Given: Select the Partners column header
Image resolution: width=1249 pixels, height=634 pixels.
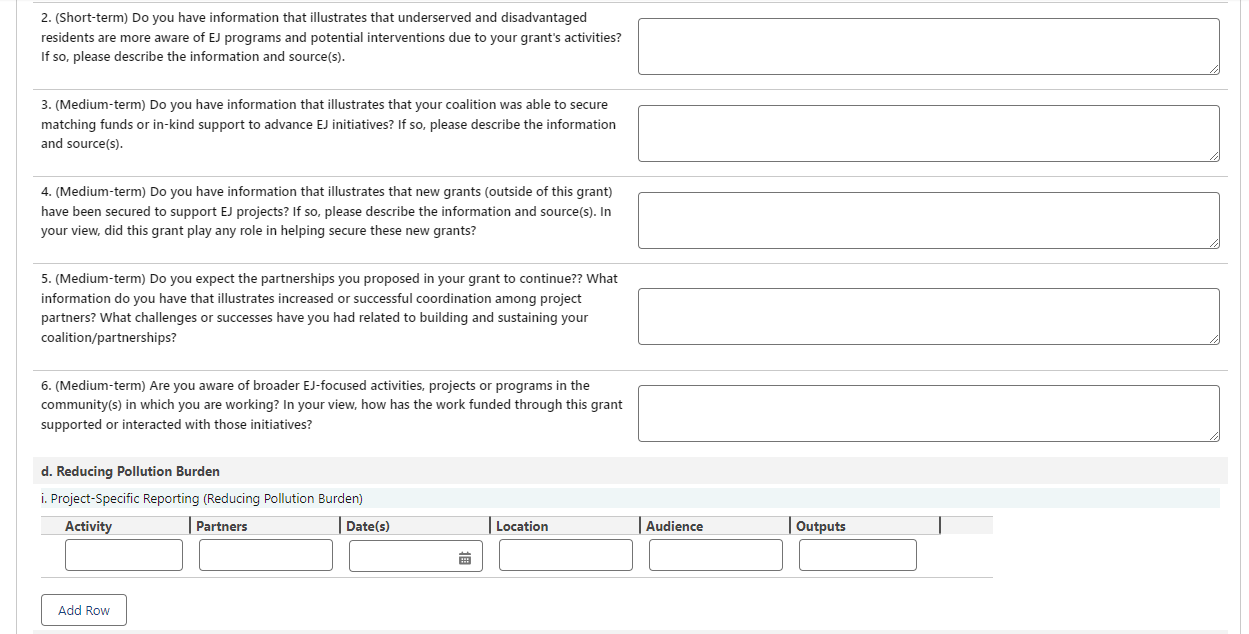Looking at the screenshot, I should pyautogui.click(x=222, y=526).
